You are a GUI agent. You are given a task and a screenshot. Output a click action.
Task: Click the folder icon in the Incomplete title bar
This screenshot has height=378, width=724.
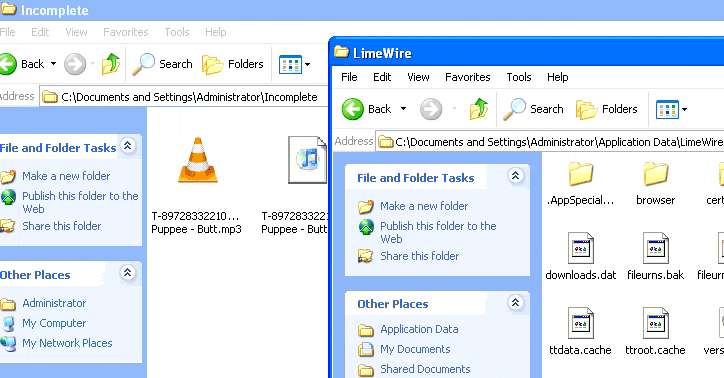(x=8, y=9)
